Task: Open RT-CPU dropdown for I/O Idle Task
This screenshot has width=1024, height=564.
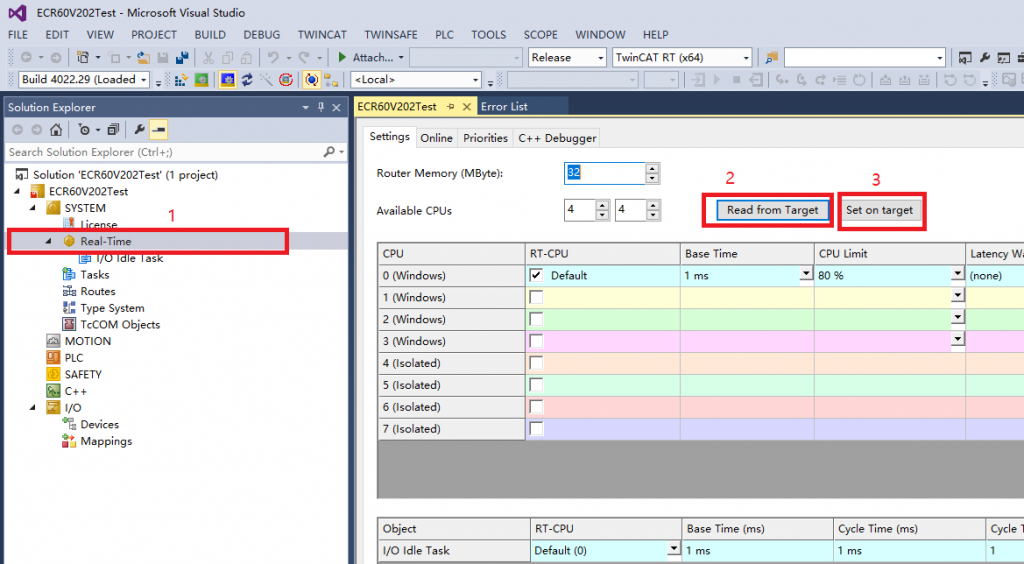Action: pyautogui.click(x=674, y=549)
